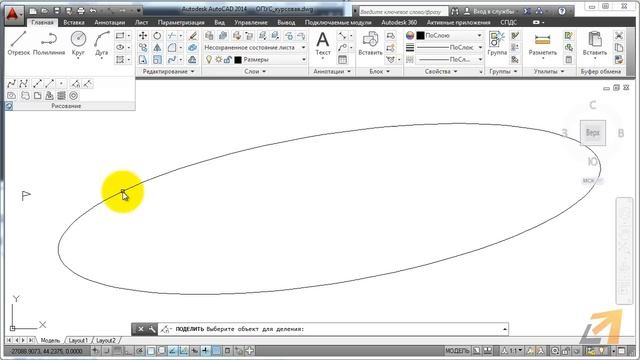640x360 pixels.
Task: Click the Move tool with four arrows
Action: point(143,36)
